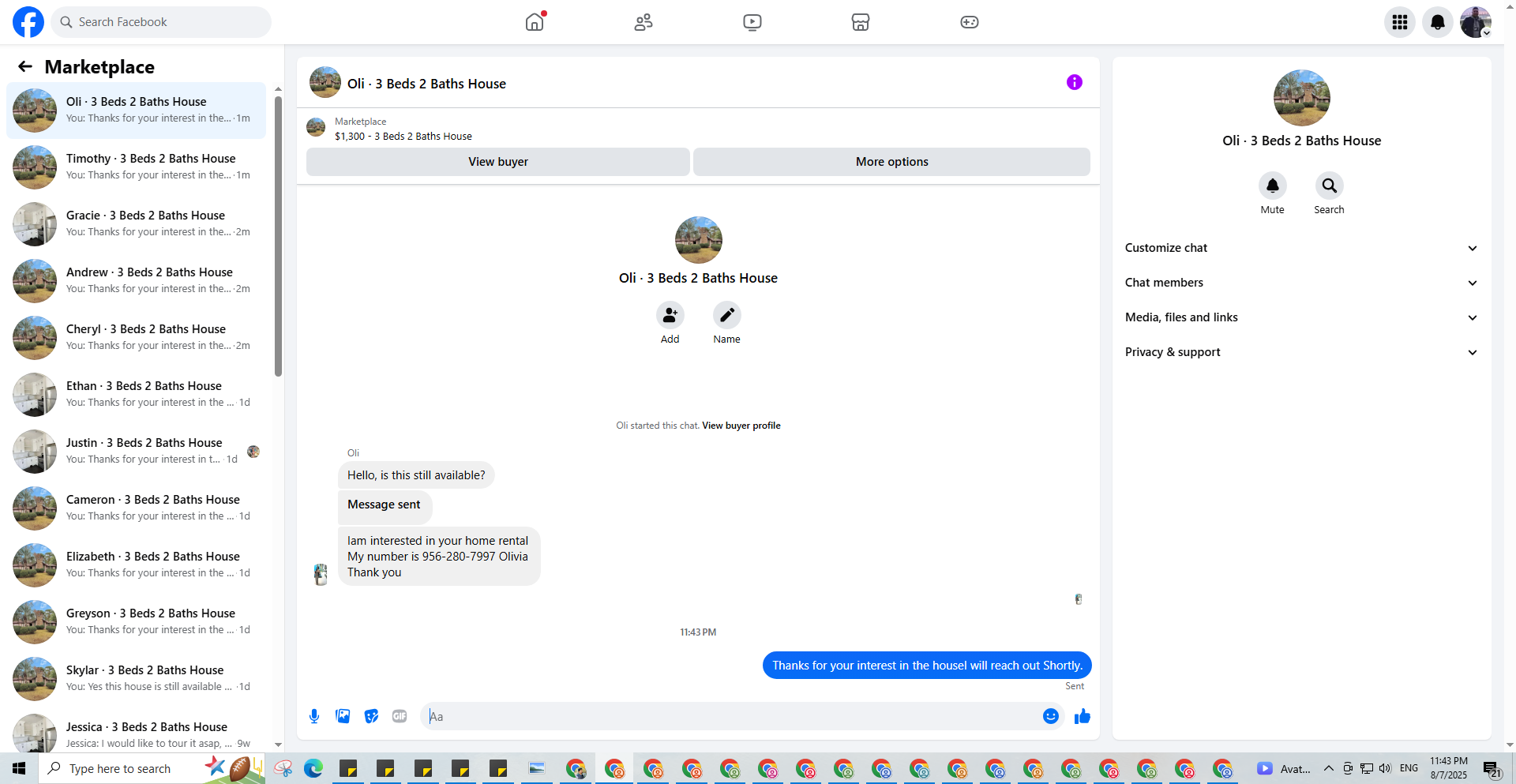Screen dimensions: 1516x784
Task: Click the View buyer button
Action: [498, 162]
